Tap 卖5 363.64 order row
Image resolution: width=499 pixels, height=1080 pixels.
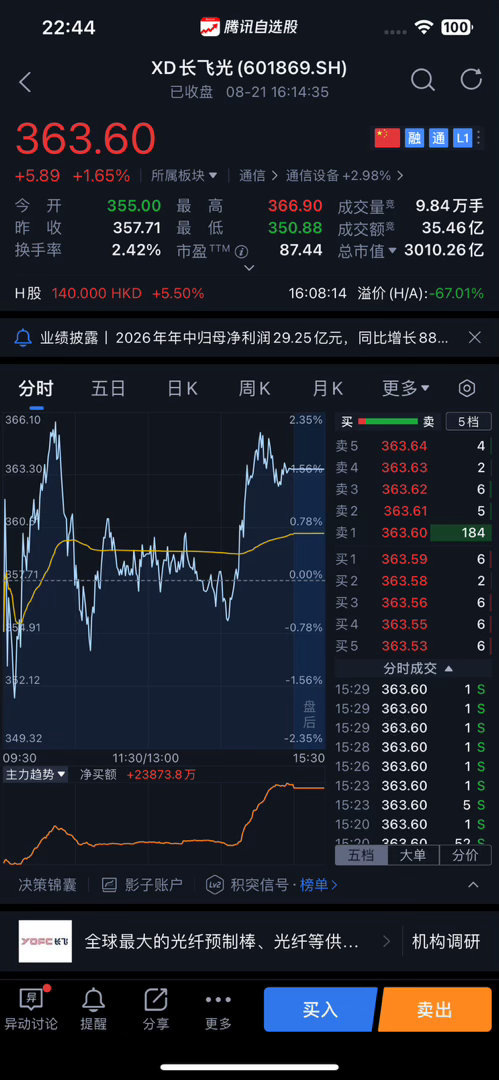click(414, 446)
